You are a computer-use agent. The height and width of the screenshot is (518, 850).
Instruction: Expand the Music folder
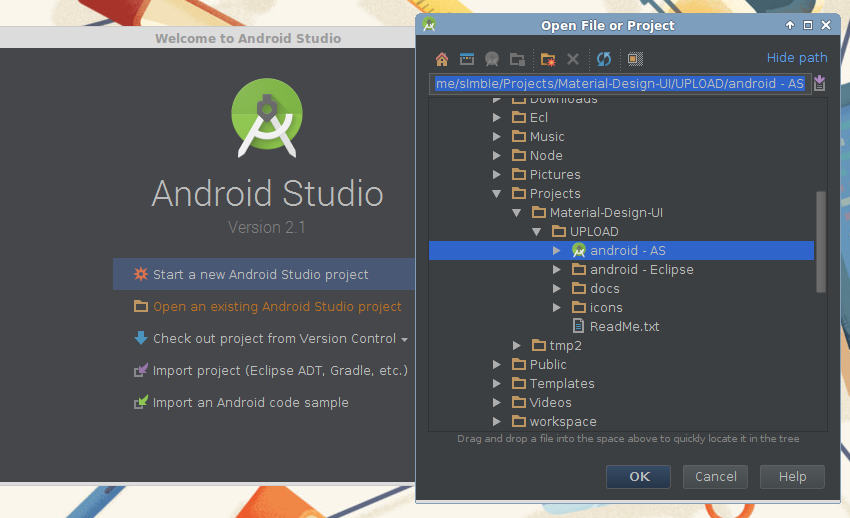(x=496, y=137)
